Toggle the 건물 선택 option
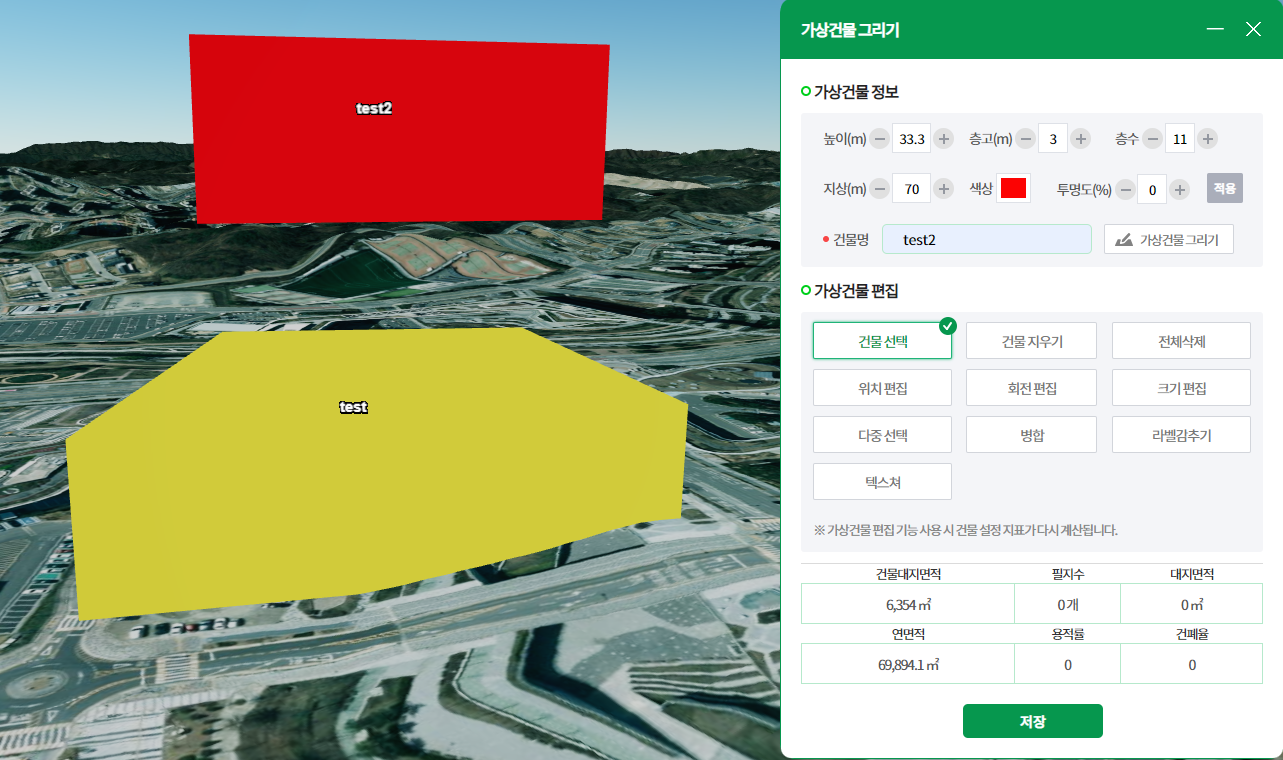Screen dimensions: 1283x760 tap(882, 340)
